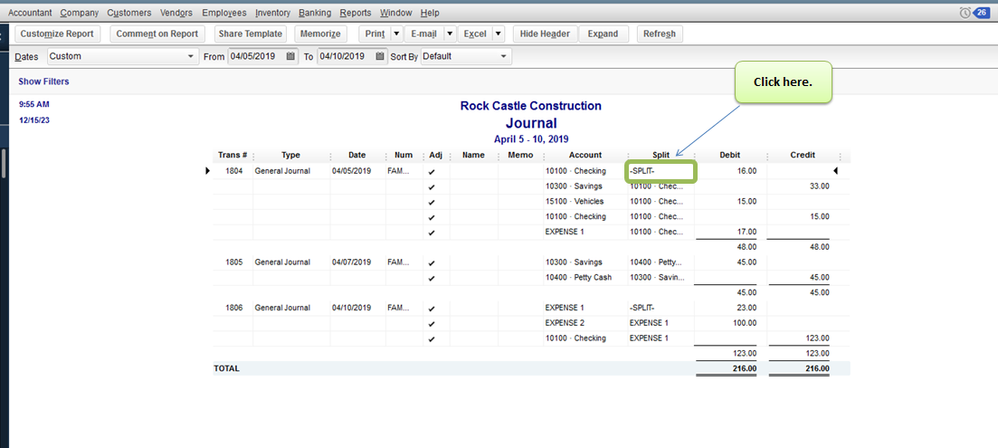Image resolution: width=998 pixels, height=448 pixels.
Task: Click the row marker arrow left of transaction 1804
Action: (x=207, y=171)
